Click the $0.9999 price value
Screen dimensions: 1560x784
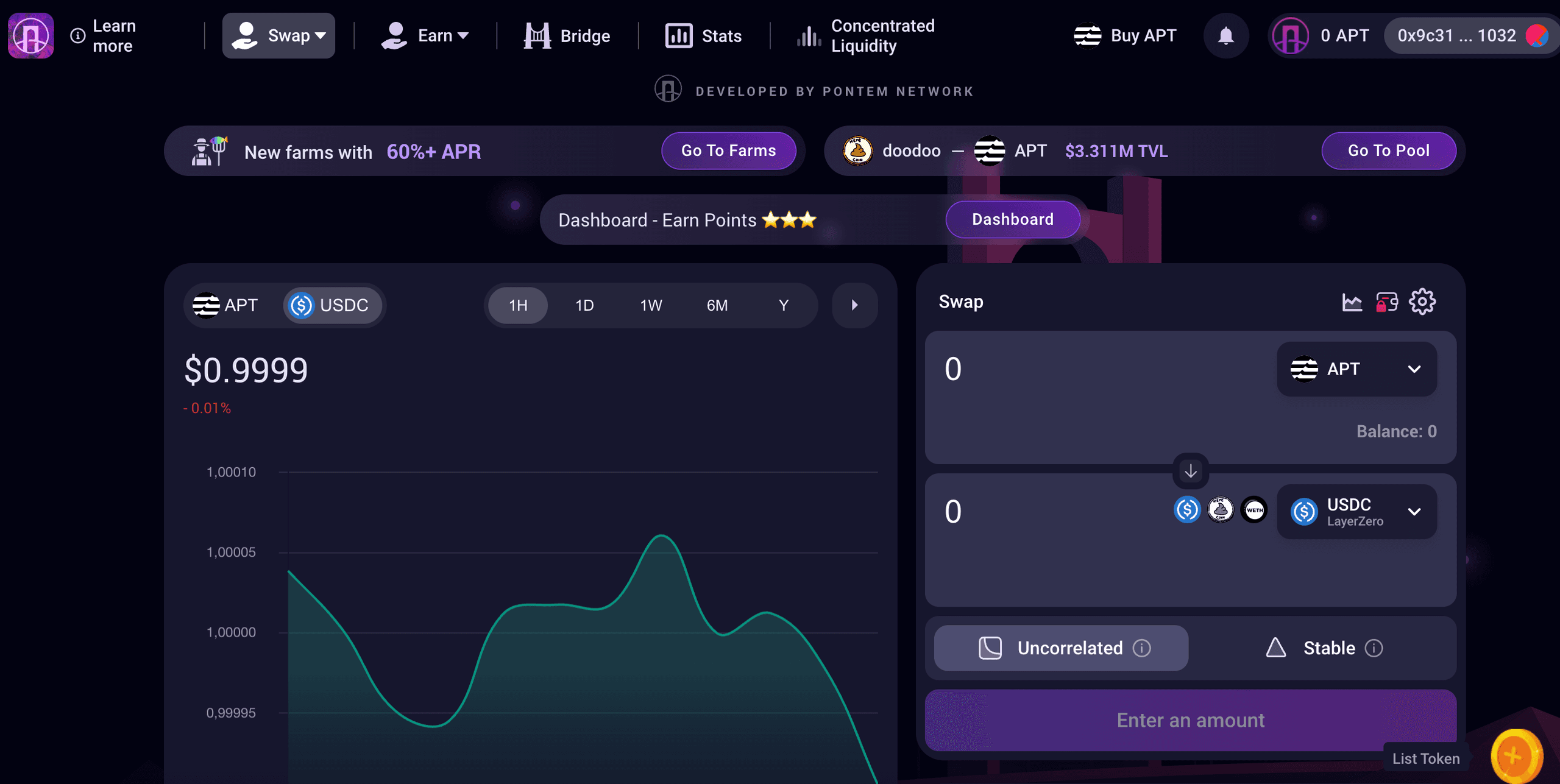pos(246,370)
